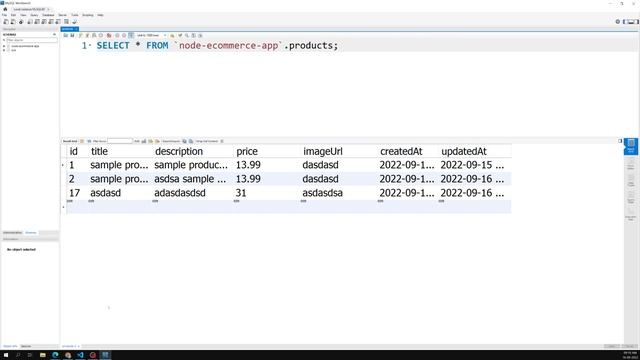Open Visual Studio Code from taskbar
640x360 pixels.
[80, 355]
